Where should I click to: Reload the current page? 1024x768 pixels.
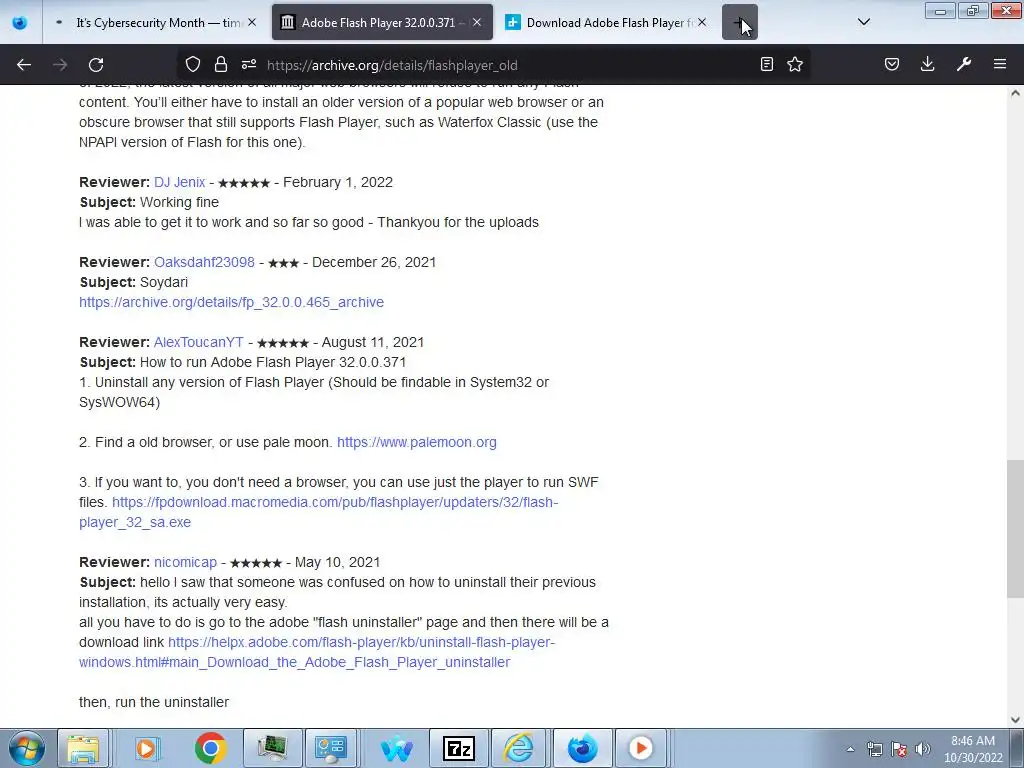point(96,65)
